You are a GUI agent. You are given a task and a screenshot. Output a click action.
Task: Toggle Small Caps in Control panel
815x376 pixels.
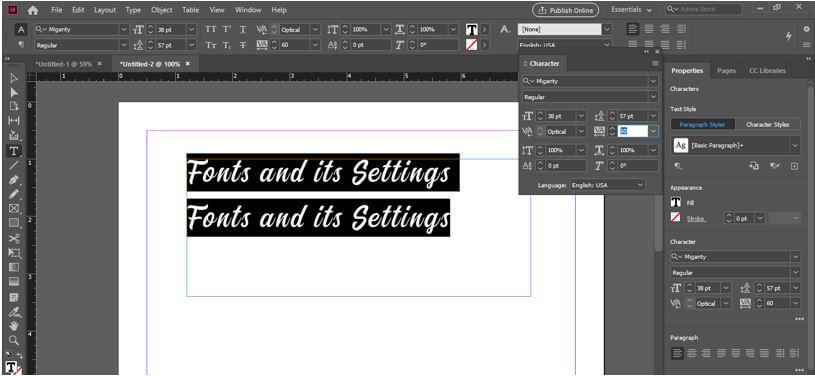click(x=211, y=45)
